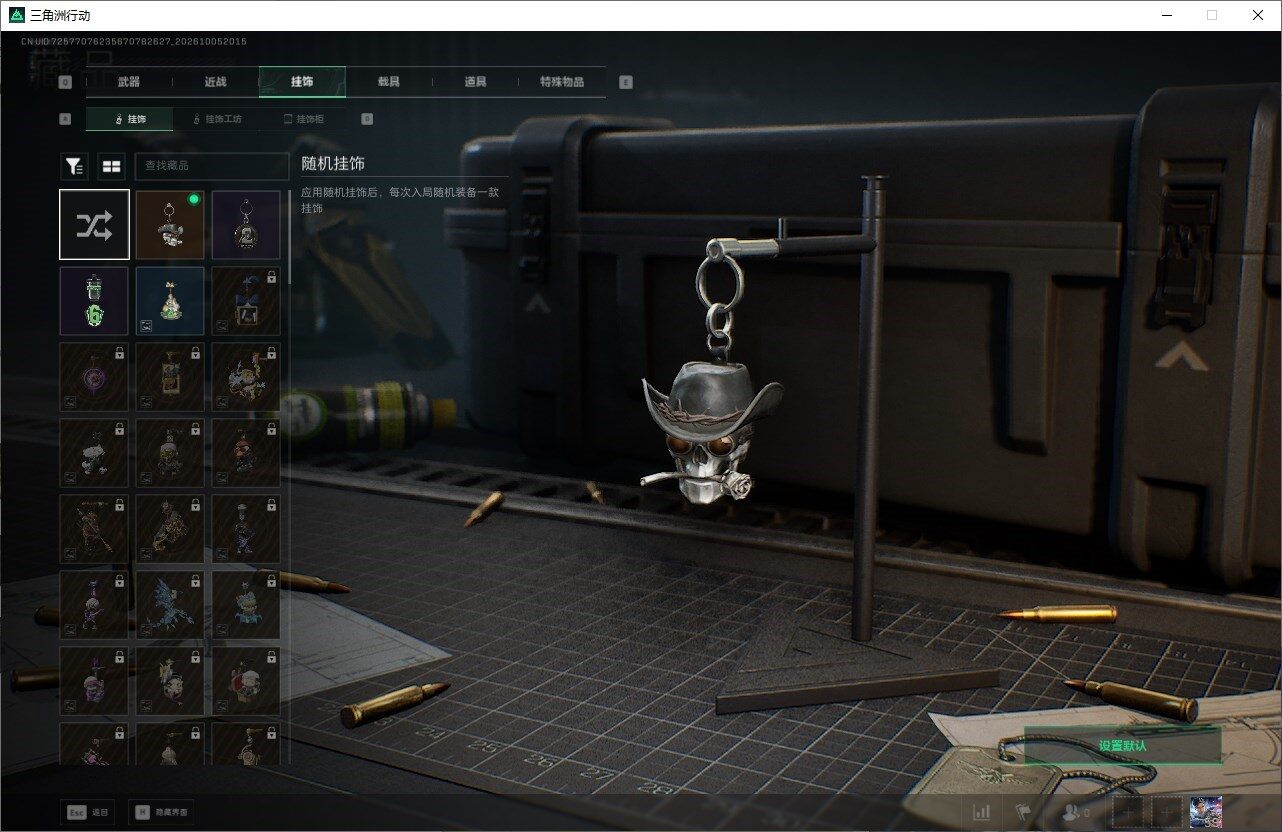Image resolution: width=1282 pixels, height=832 pixels.
Task: Open the 载具 tab
Action: coord(388,82)
